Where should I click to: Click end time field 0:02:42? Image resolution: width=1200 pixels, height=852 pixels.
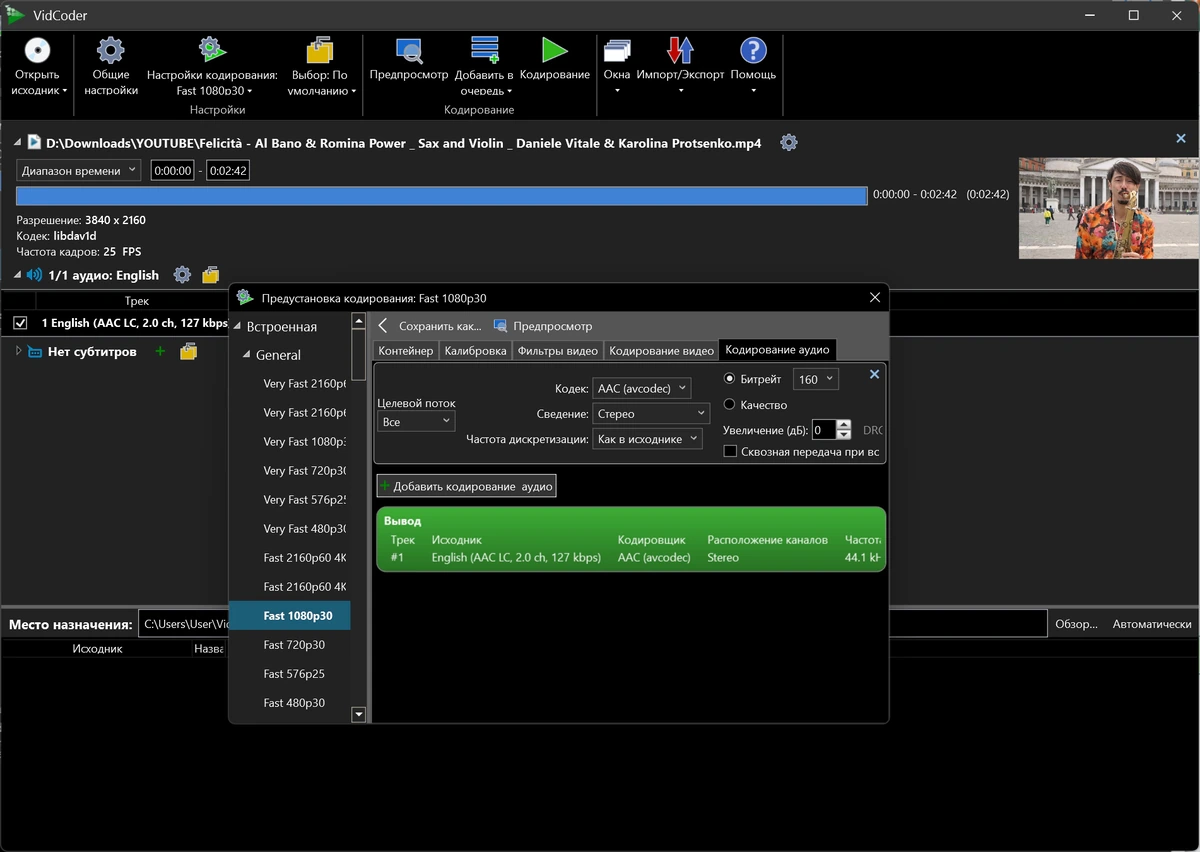point(228,171)
